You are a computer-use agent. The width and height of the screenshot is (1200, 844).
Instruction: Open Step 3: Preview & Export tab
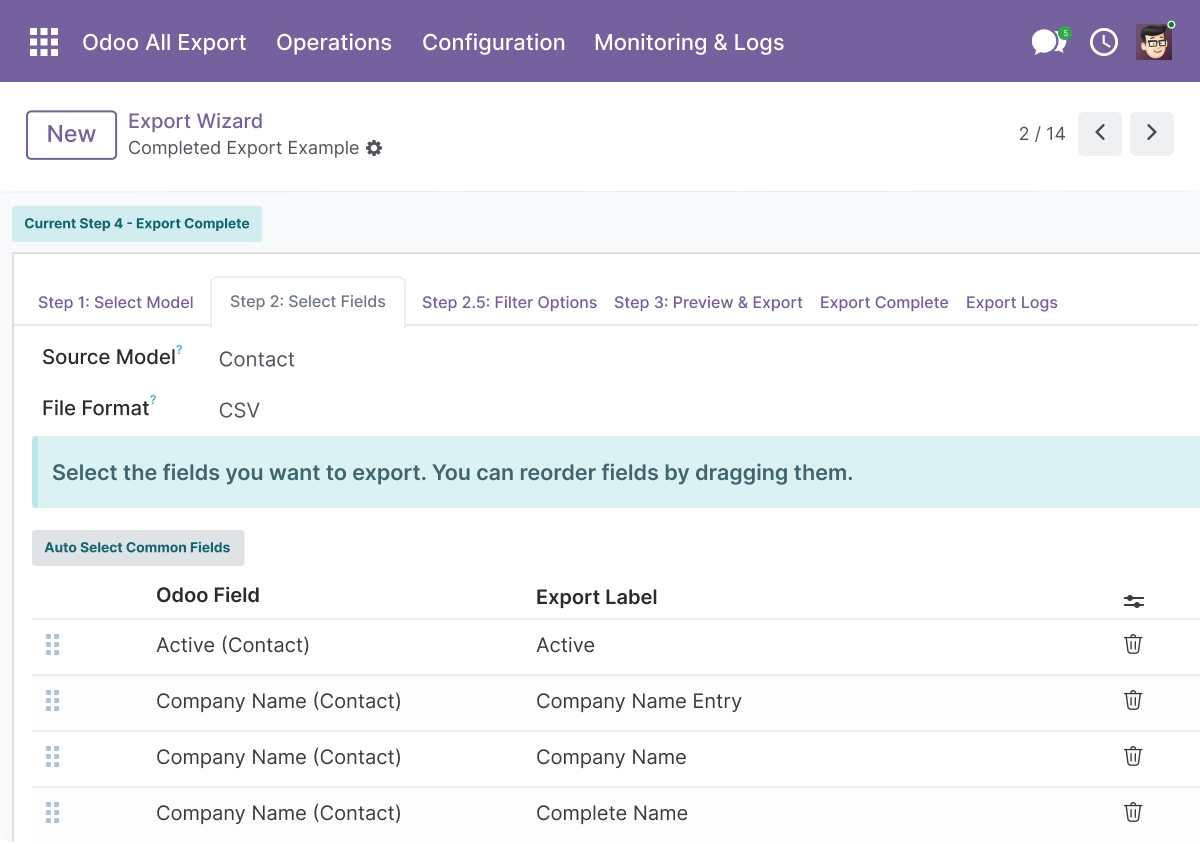tap(708, 302)
